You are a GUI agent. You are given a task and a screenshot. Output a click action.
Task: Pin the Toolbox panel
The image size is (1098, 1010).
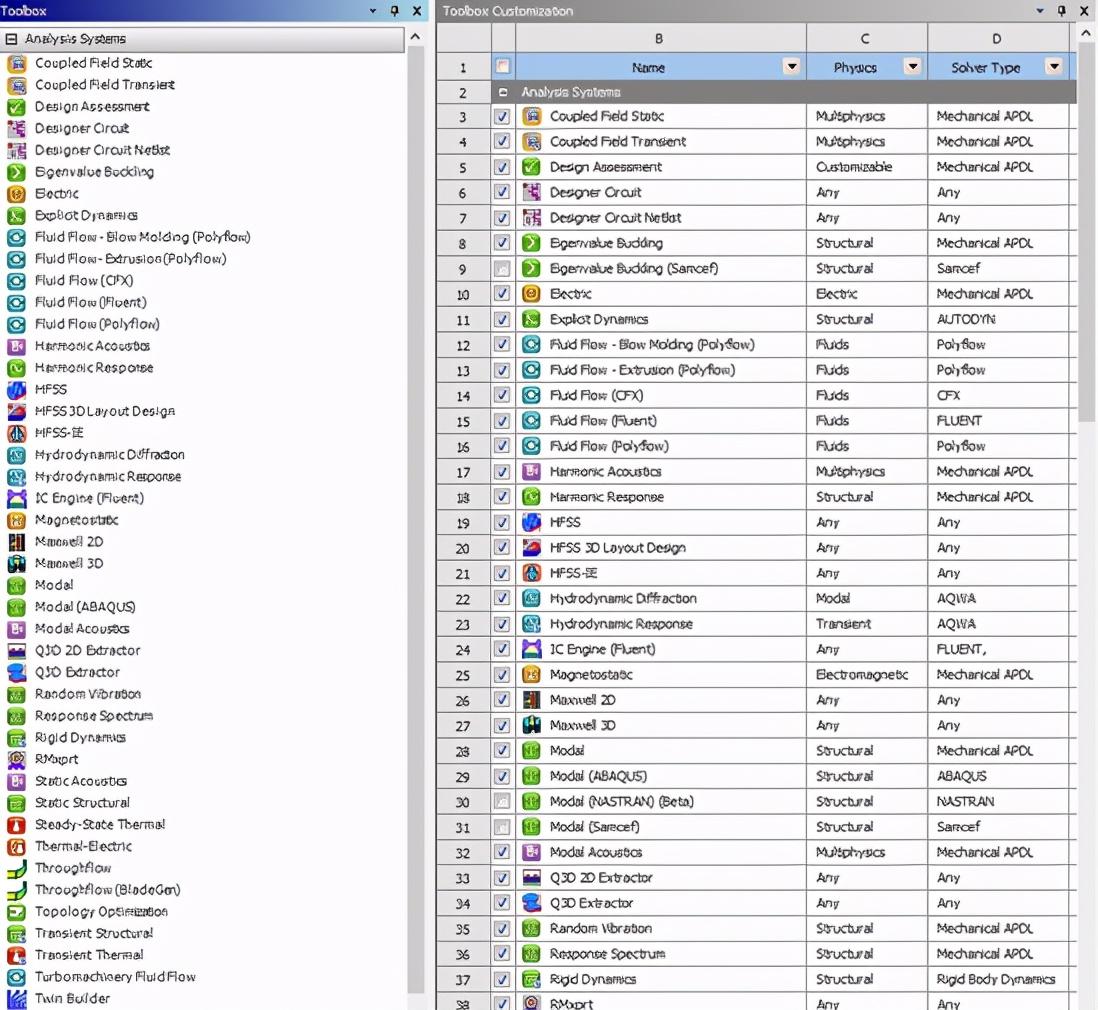[x=395, y=11]
